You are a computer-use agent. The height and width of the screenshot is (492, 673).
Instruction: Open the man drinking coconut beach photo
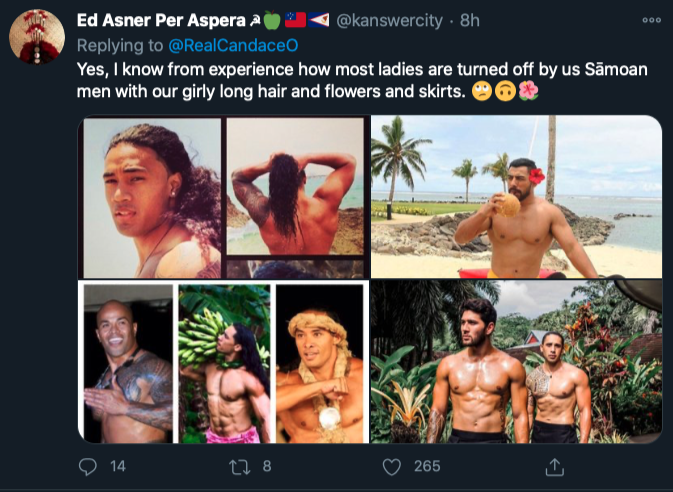coord(516,197)
